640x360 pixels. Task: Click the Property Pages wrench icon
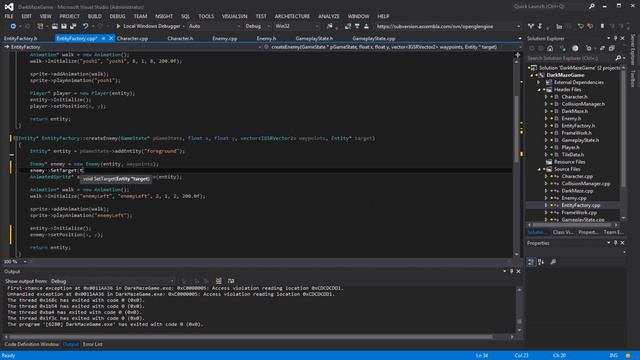point(553,262)
